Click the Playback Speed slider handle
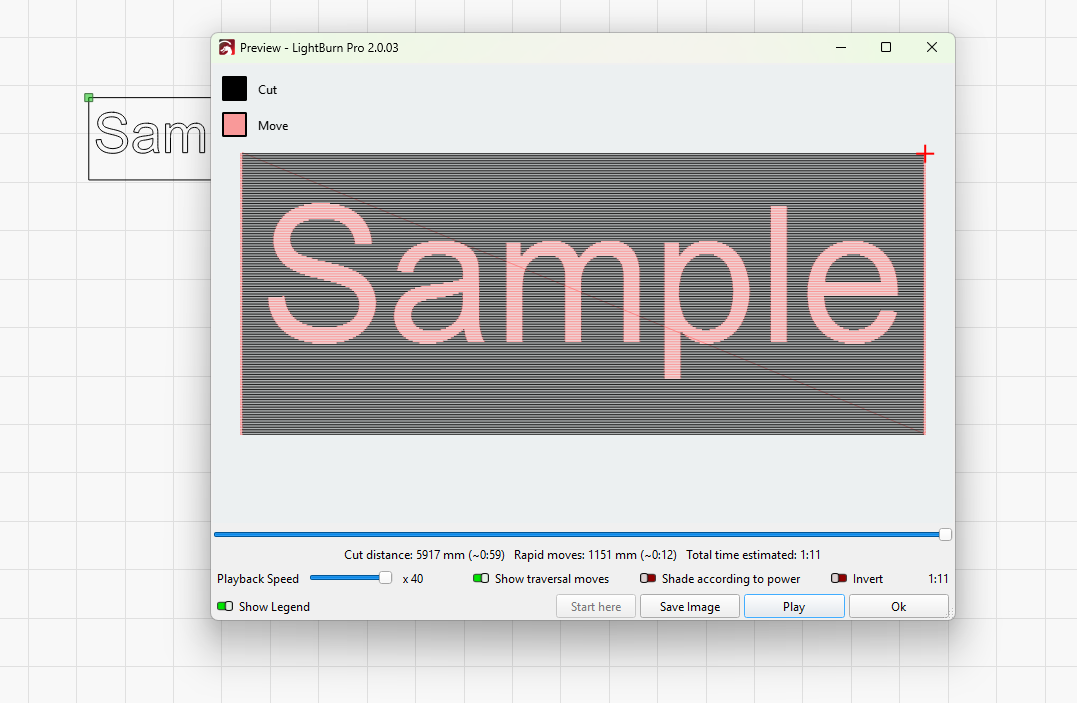This screenshot has width=1077, height=703. click(x=385, y=578)
